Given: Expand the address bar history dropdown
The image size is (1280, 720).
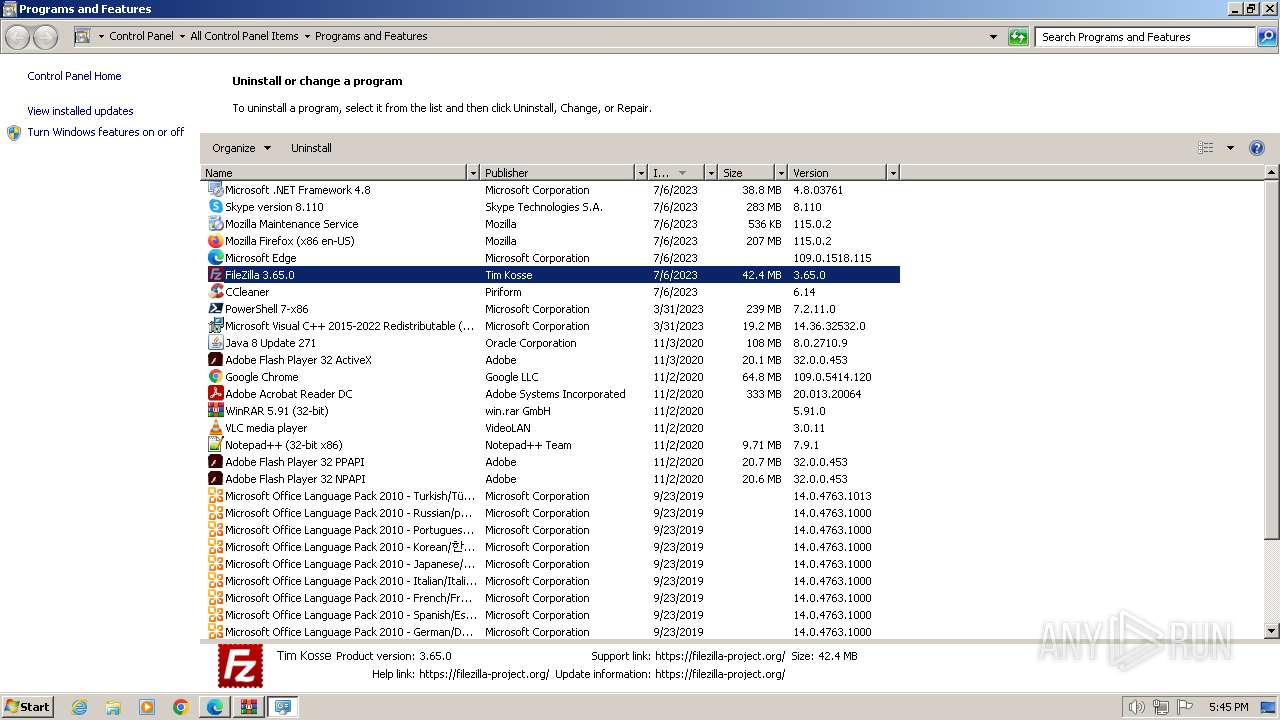Looking at the screenshot, I should [x=993, y=37].
